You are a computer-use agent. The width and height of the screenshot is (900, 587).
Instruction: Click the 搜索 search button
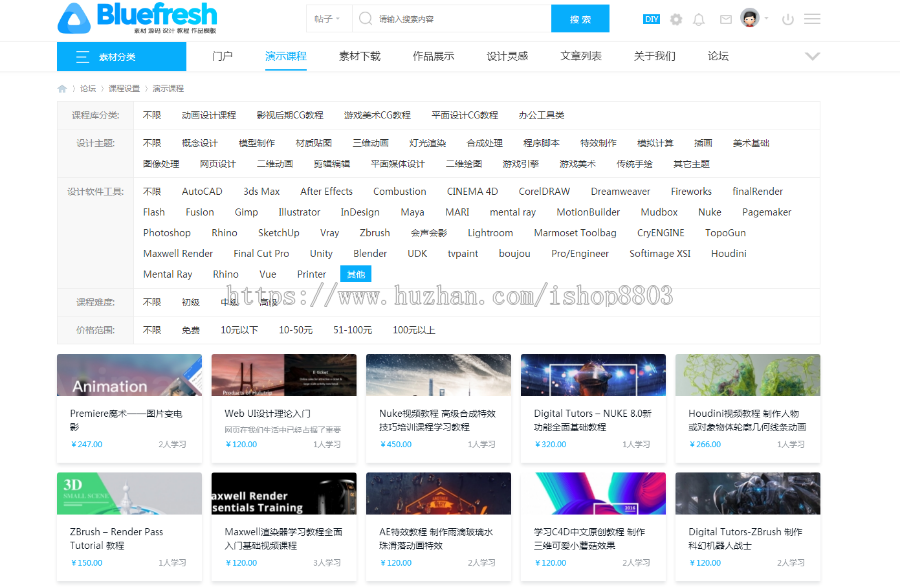tap(580, 18)
